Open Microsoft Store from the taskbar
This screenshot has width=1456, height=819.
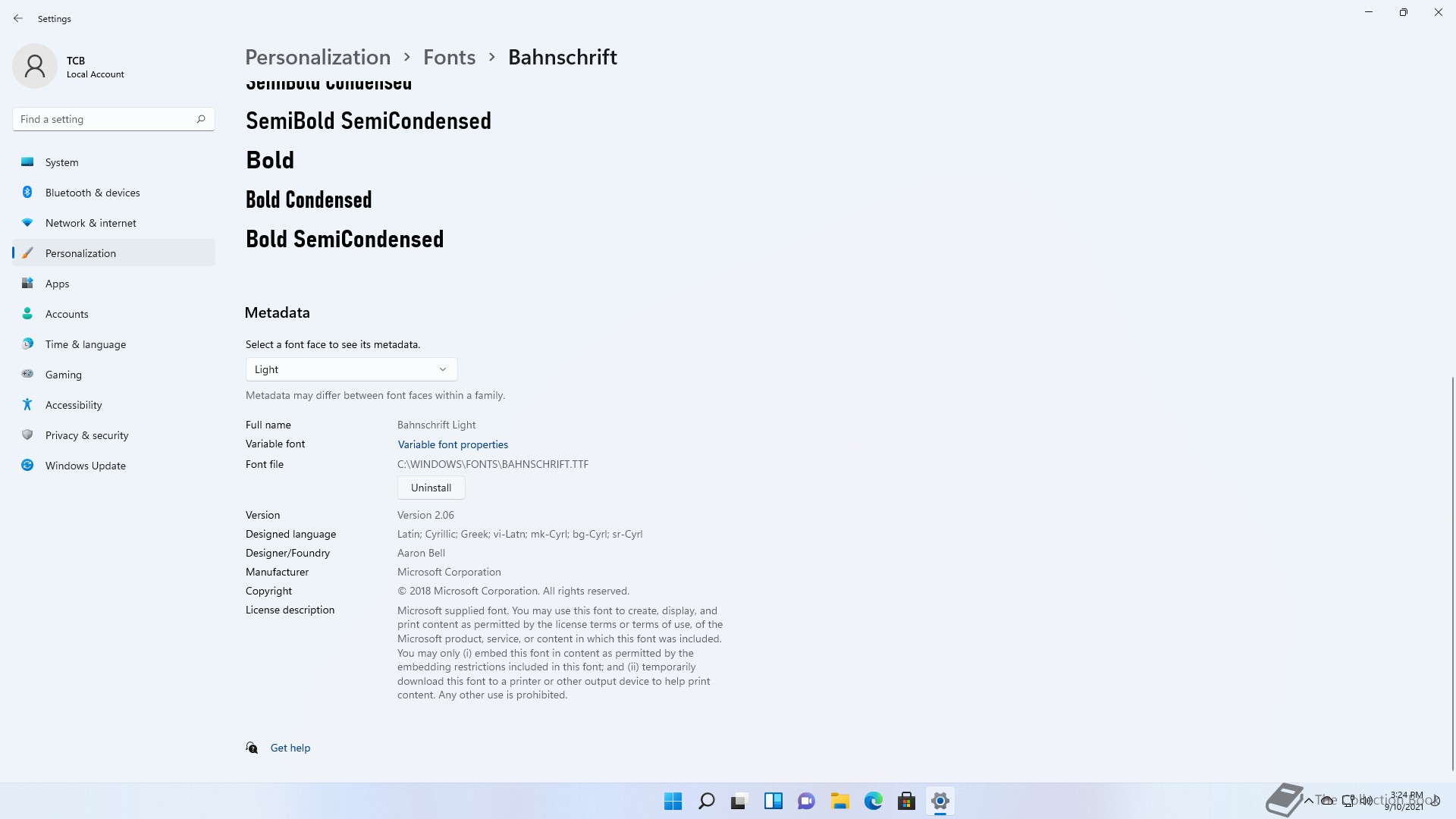[x=906, y=801]
